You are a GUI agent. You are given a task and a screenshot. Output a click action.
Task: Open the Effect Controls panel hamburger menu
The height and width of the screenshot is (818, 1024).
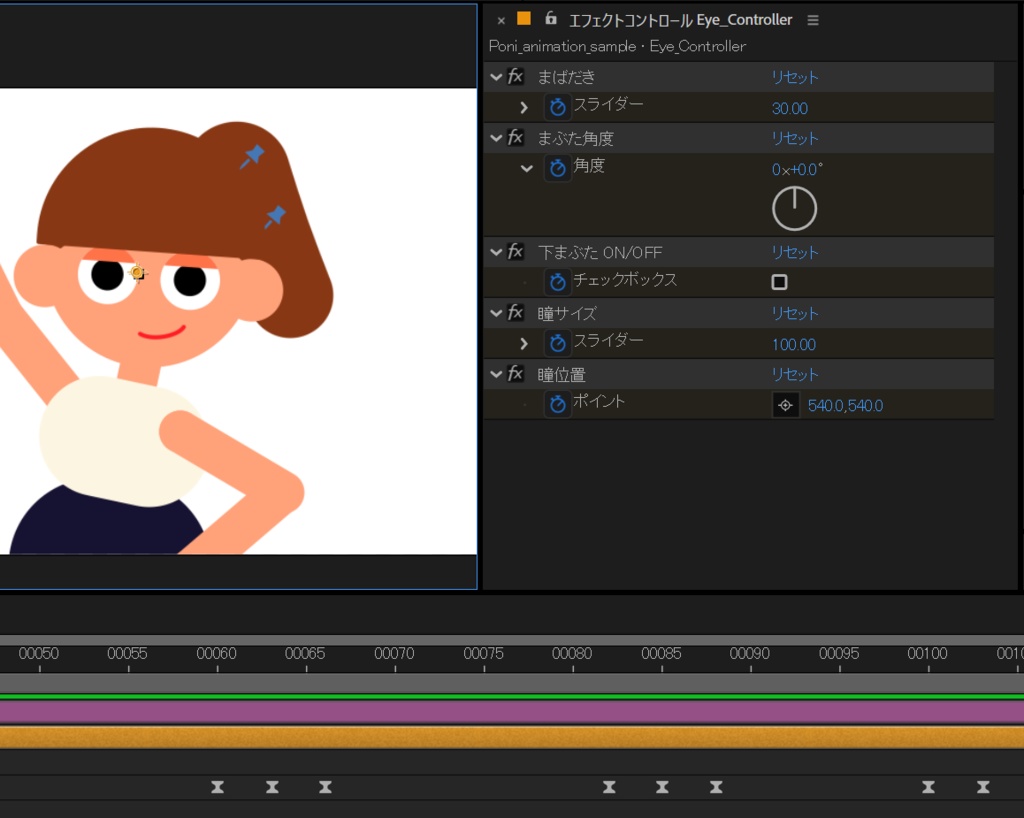[x=813, y=19]
